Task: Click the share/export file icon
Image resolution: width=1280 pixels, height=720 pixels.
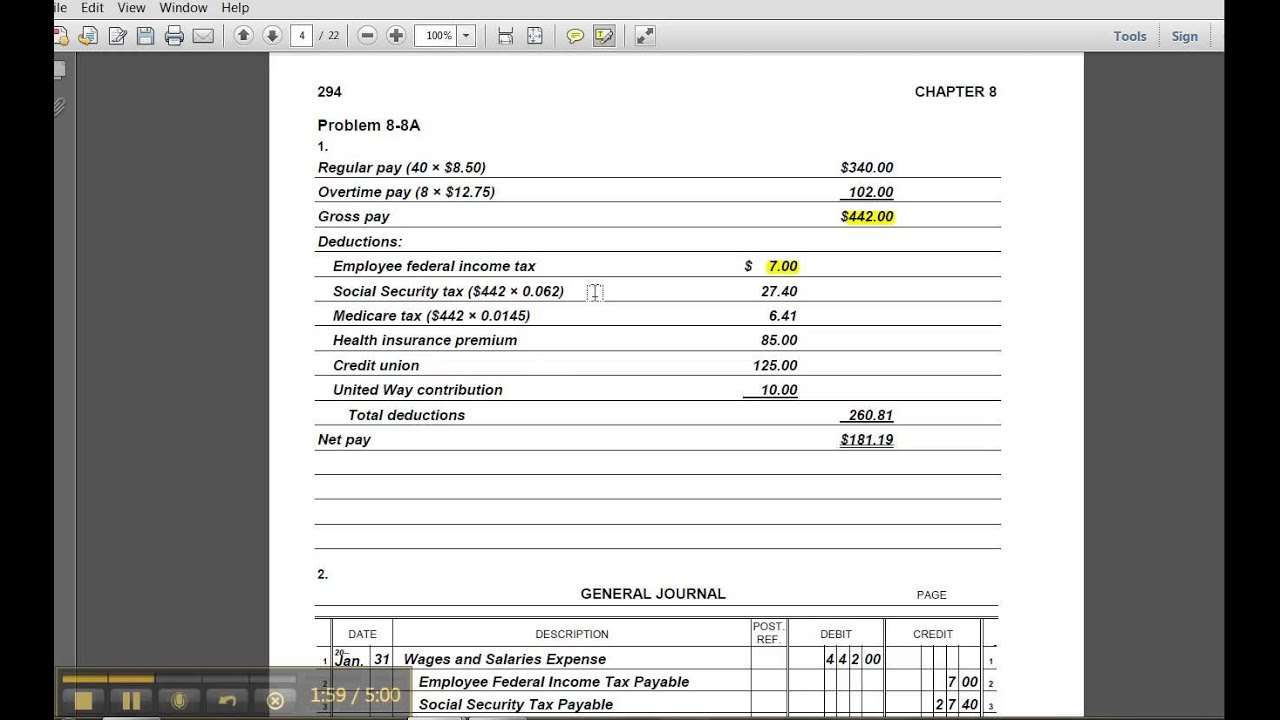Action: [88, 36]
